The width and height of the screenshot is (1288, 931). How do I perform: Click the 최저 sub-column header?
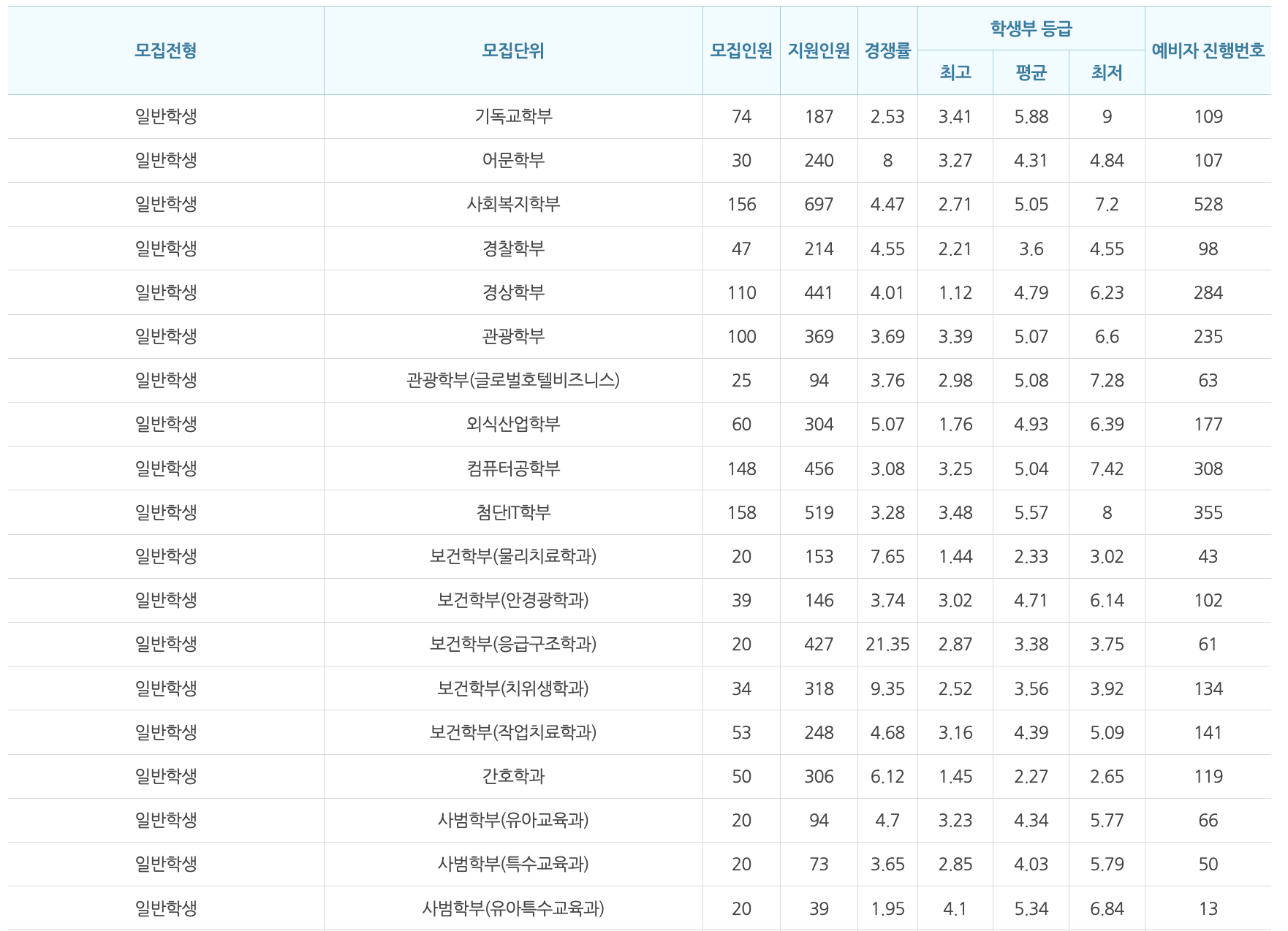click(x=1106, y=73)
